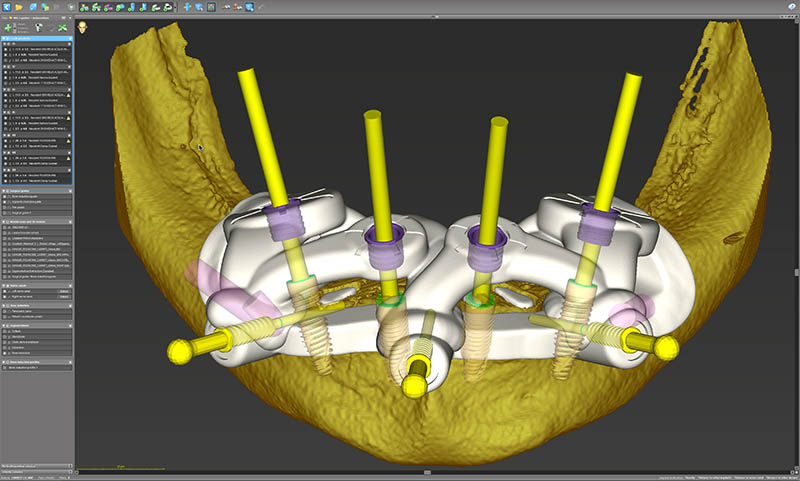
Task: Click the green plus add implant icon
Action: pos(9,27)
